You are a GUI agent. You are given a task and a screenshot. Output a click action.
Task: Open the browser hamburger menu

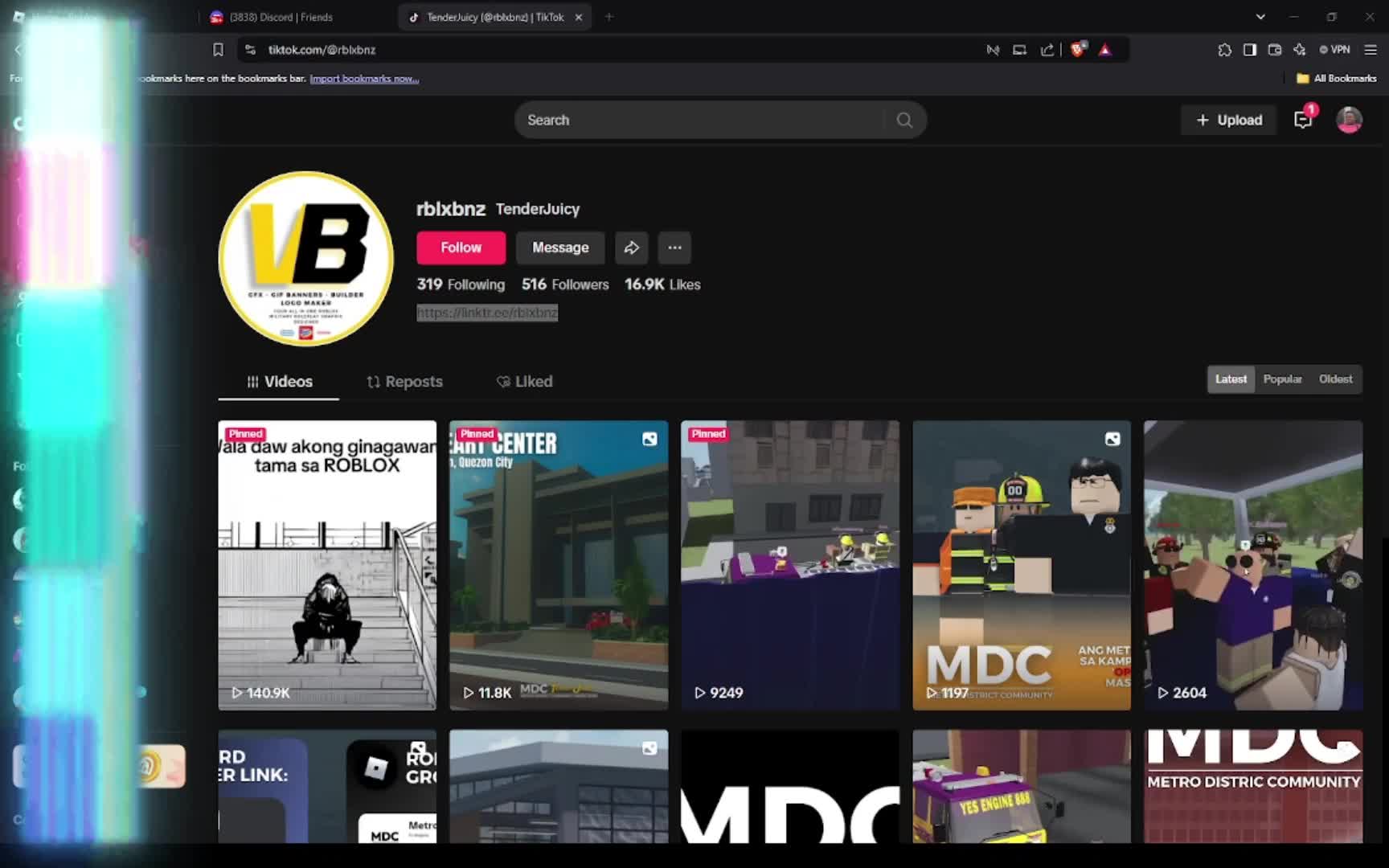1371,50
